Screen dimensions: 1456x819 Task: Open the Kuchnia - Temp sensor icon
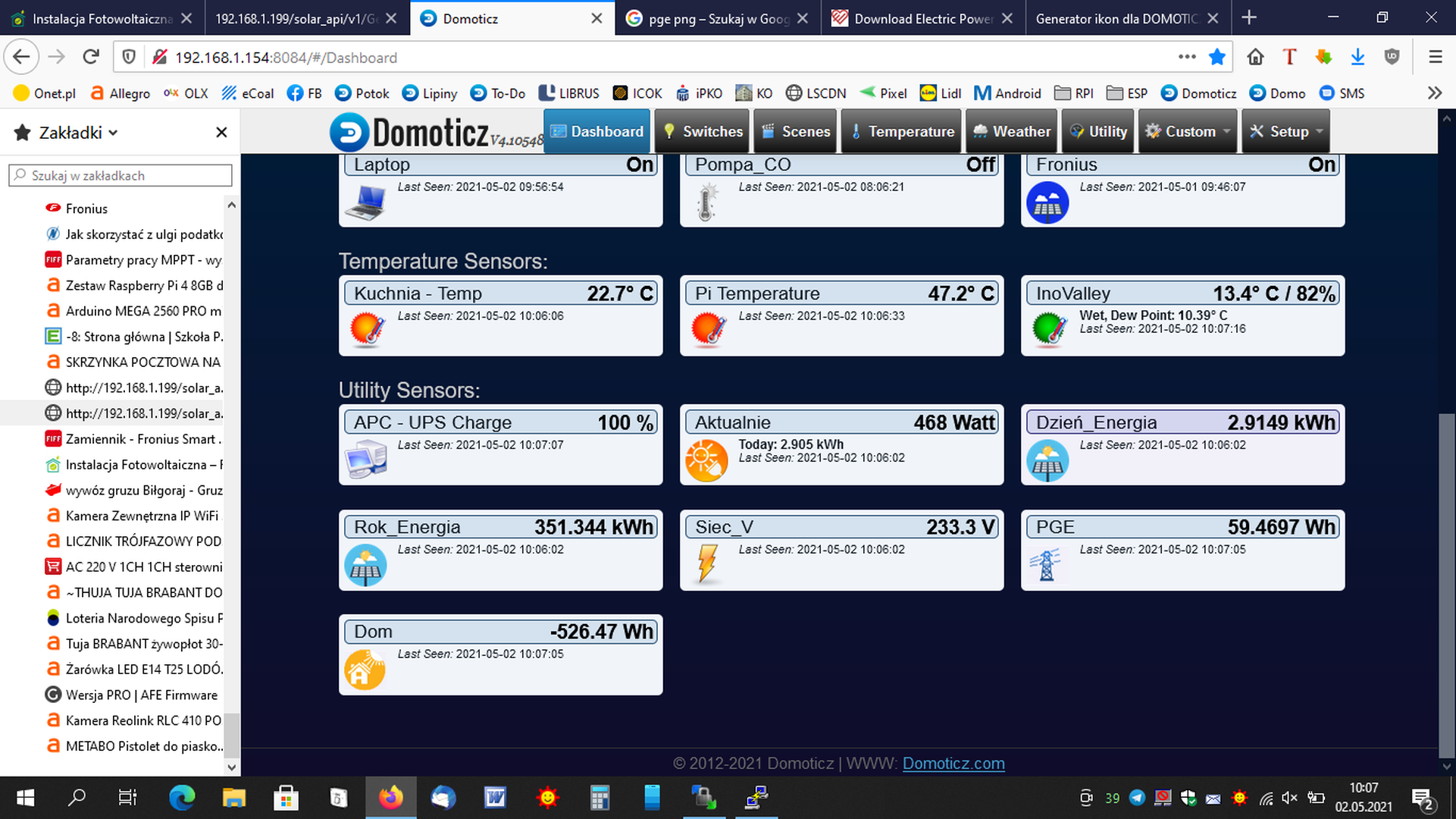(367, 330)
